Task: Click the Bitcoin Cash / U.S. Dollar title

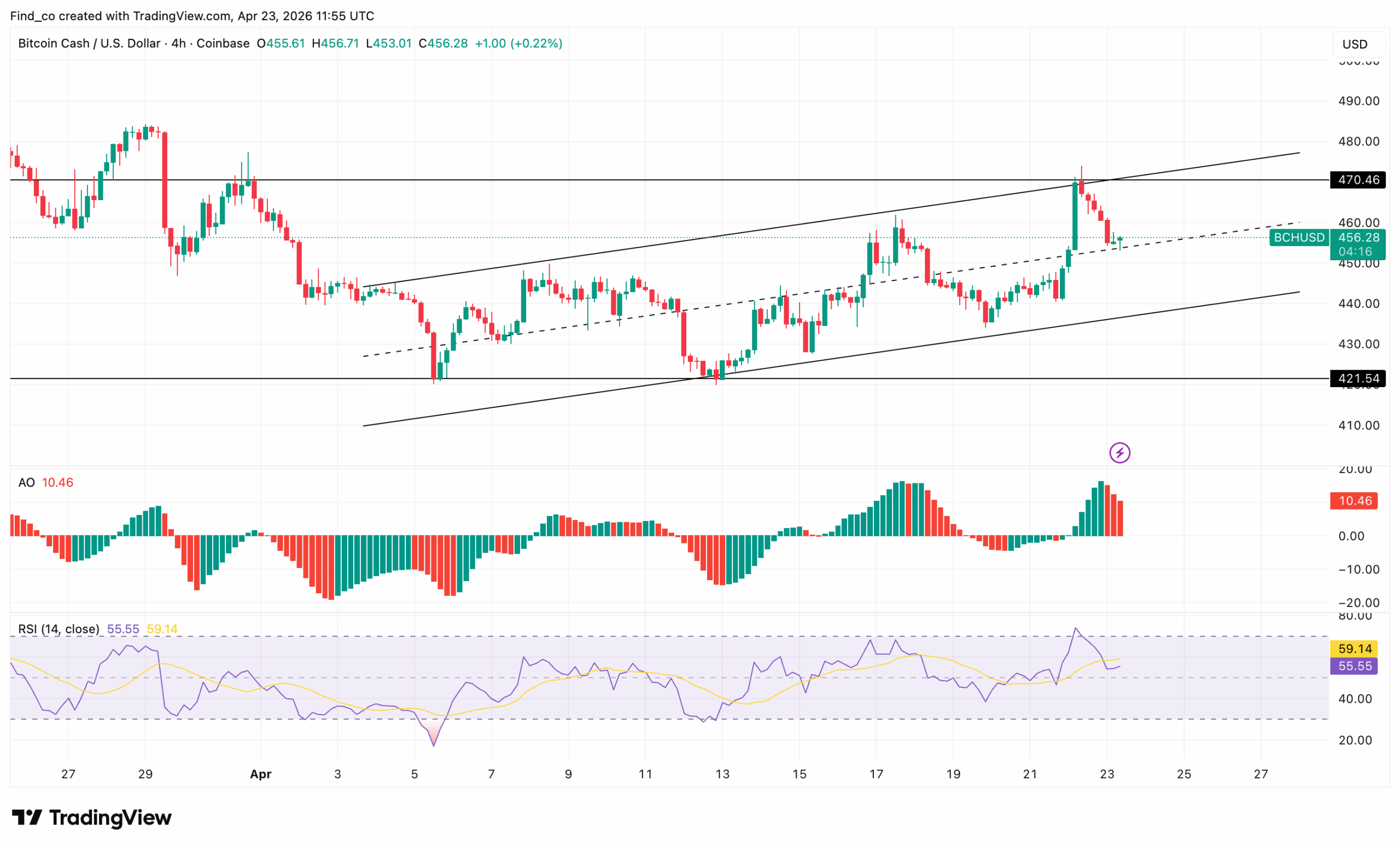Action: [x=89, y=44]
